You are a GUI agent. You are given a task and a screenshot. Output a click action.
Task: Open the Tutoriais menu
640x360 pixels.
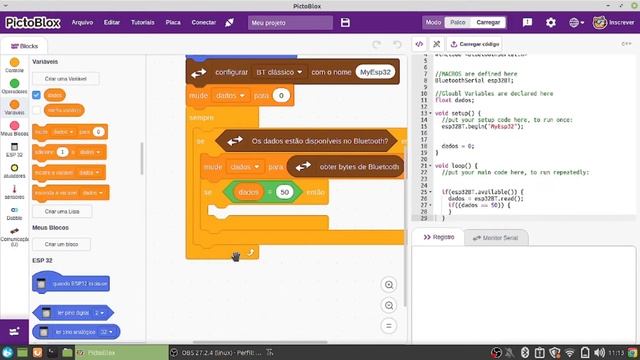(142, 22)
